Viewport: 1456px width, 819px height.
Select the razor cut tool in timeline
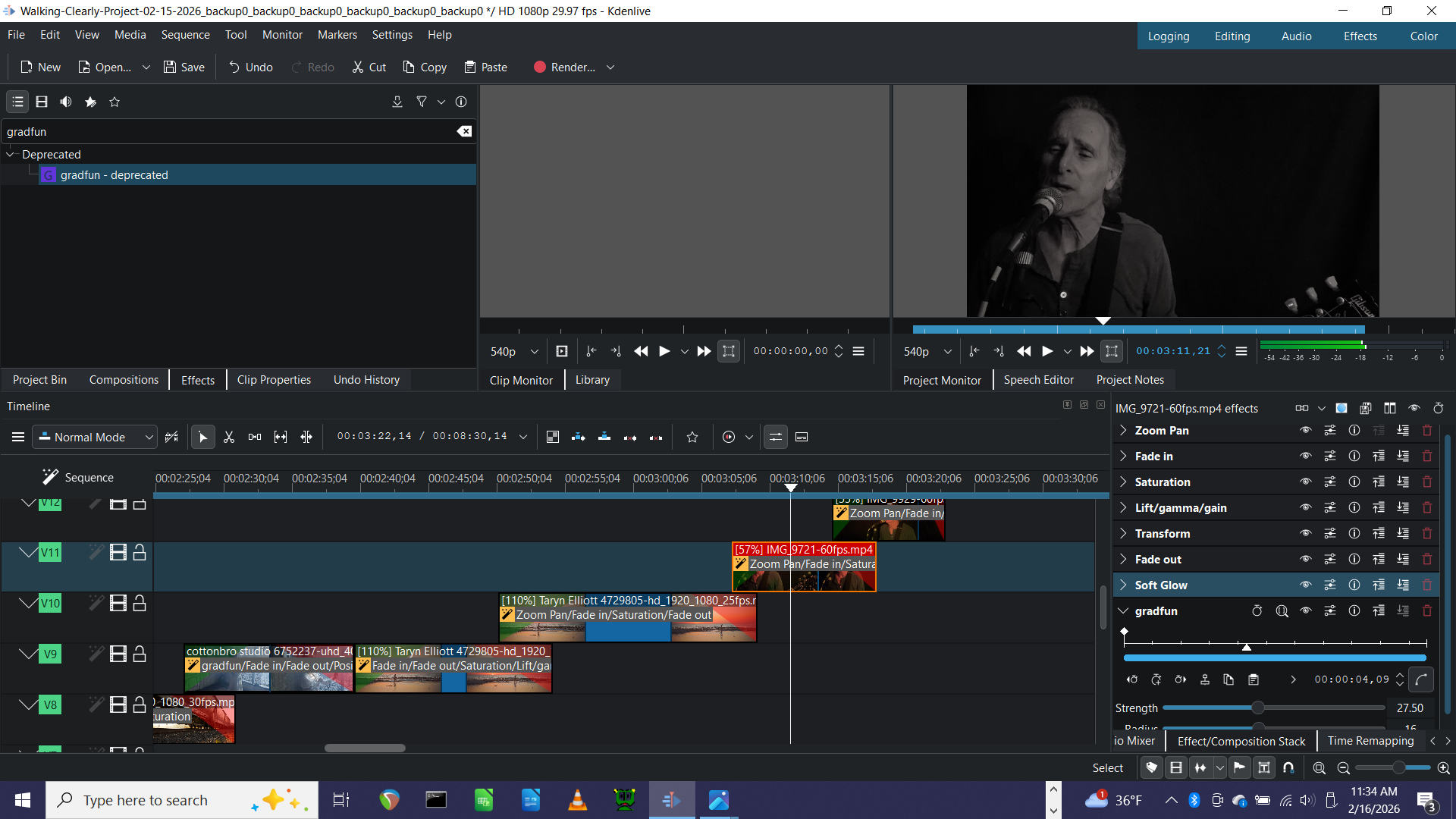(x=229, y=438)
